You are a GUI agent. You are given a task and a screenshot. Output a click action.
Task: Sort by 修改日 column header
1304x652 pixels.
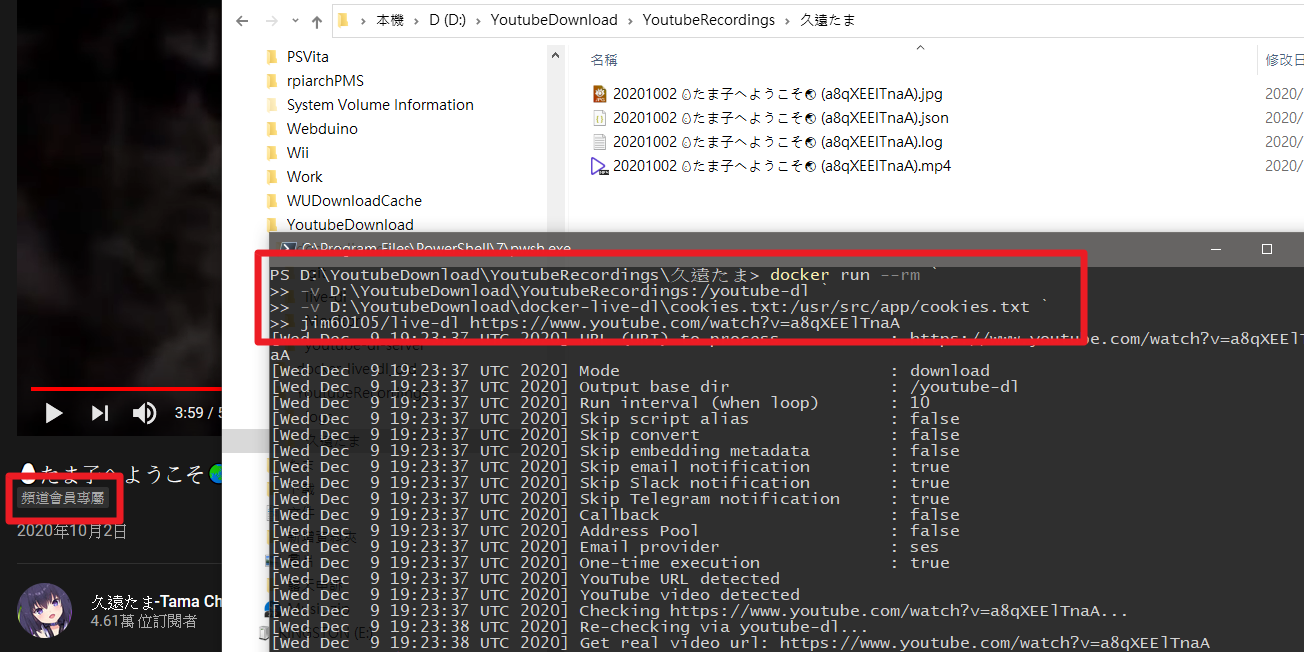pos(1284,60)
